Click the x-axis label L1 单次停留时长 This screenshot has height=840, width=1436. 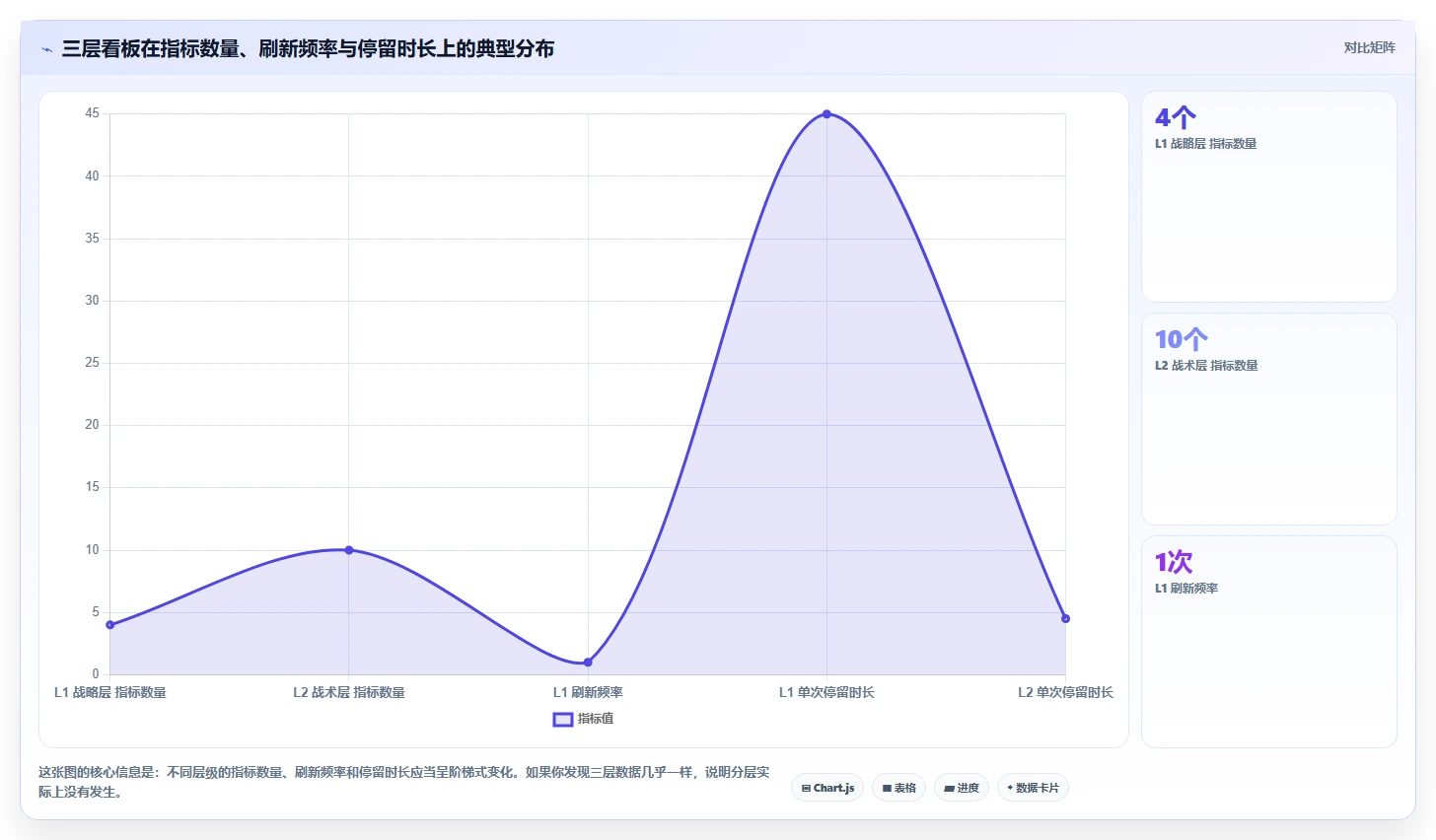826,693
